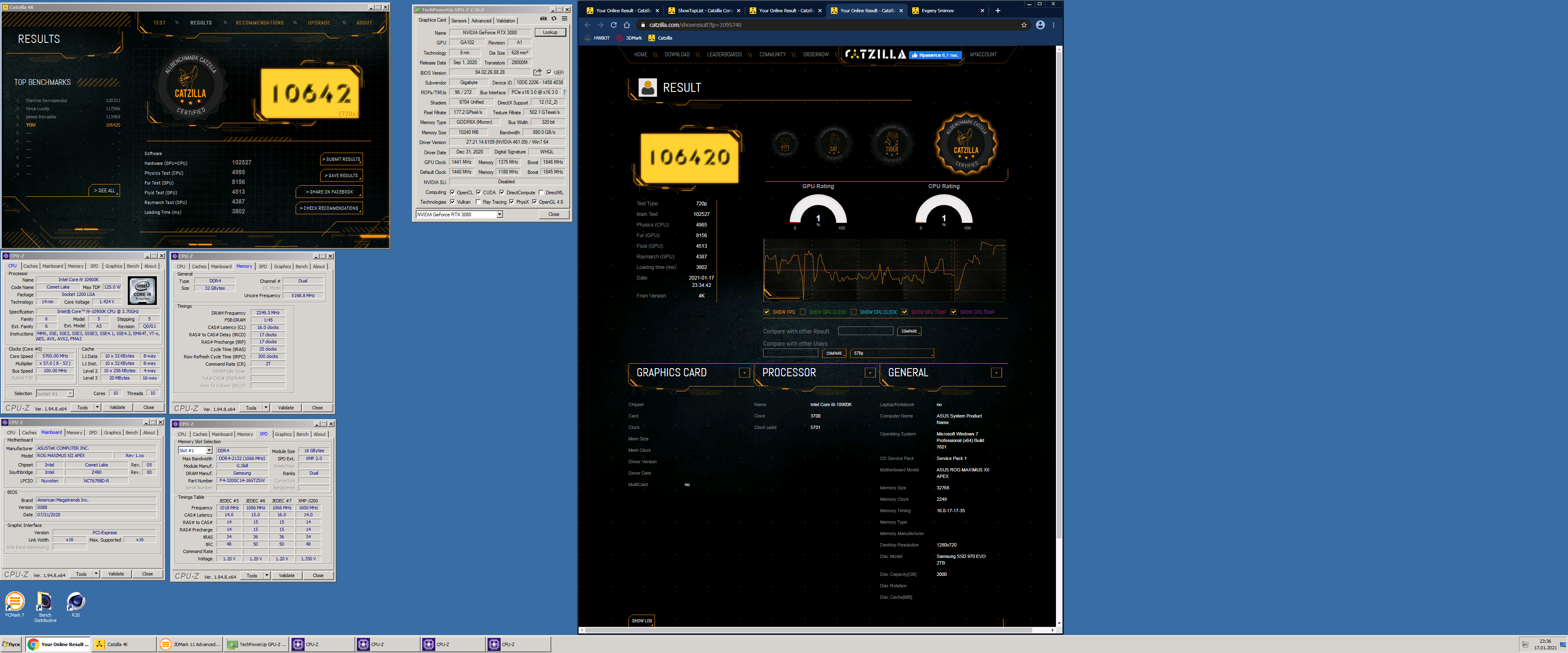Screen dimensions: 1568x653
Task: Toggle the CUDA checkbox in GPU-Z
Action: point(479,192)
